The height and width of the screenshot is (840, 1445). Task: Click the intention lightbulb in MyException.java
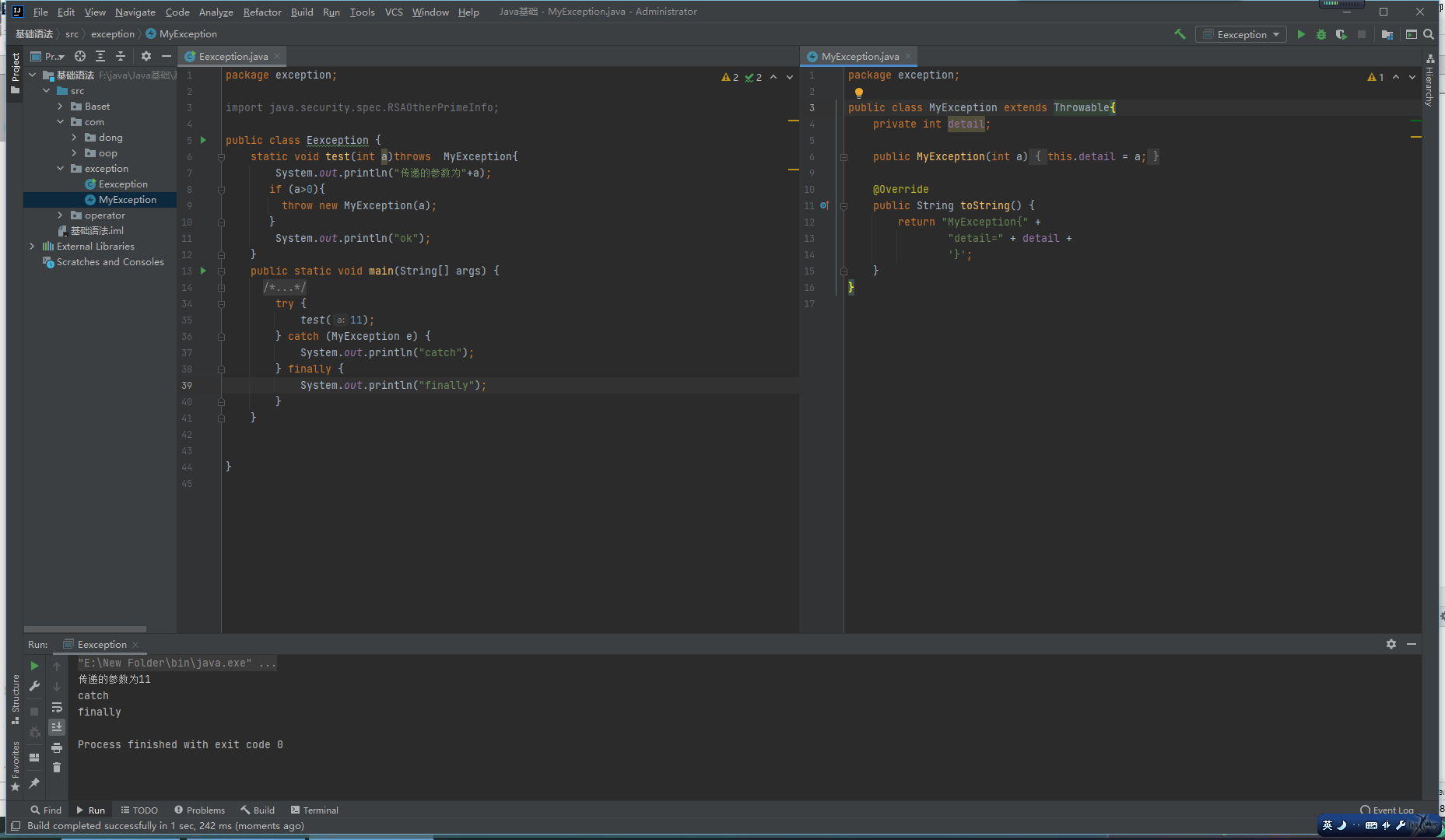coord(859,93)
